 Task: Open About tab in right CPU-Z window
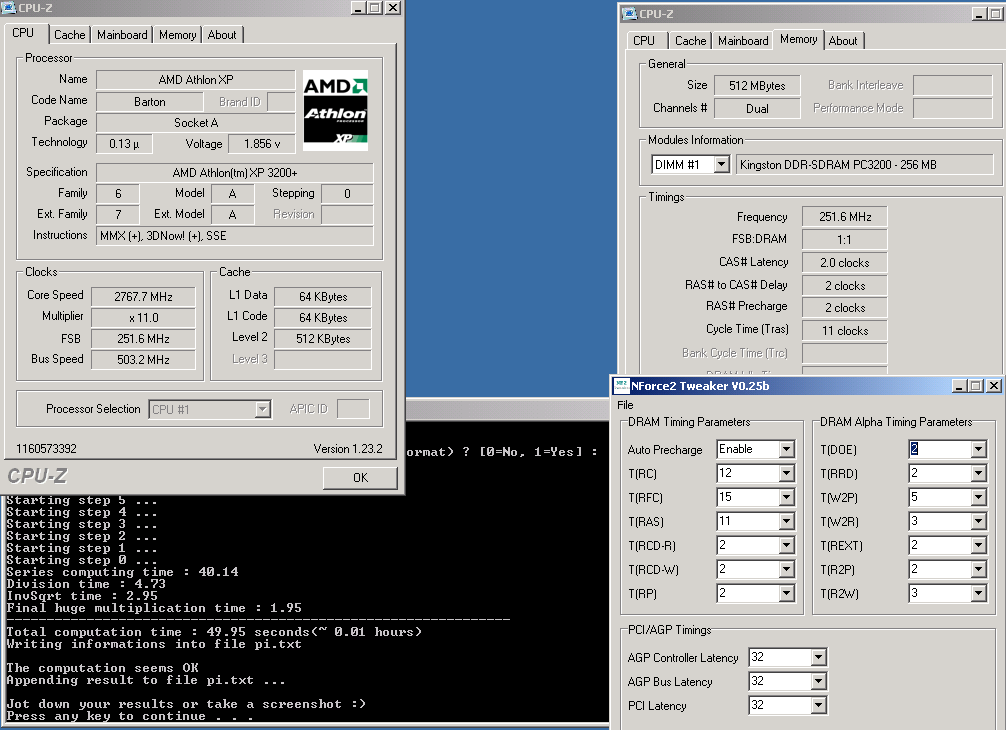843,40
